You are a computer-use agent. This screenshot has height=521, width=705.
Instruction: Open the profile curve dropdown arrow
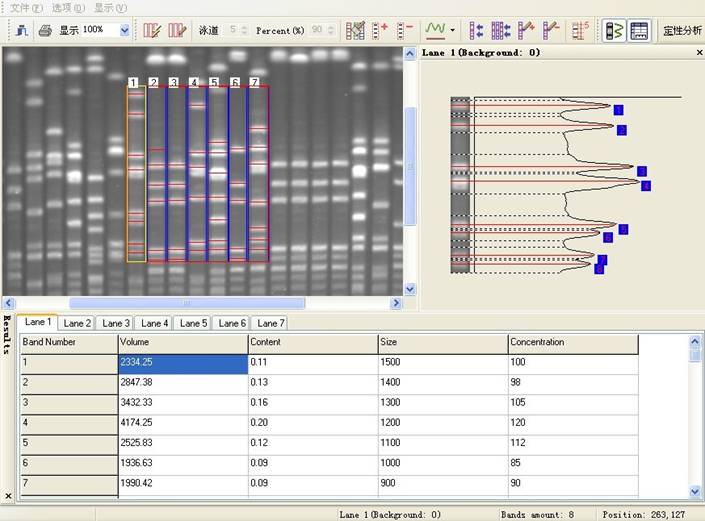pos(452,31)
